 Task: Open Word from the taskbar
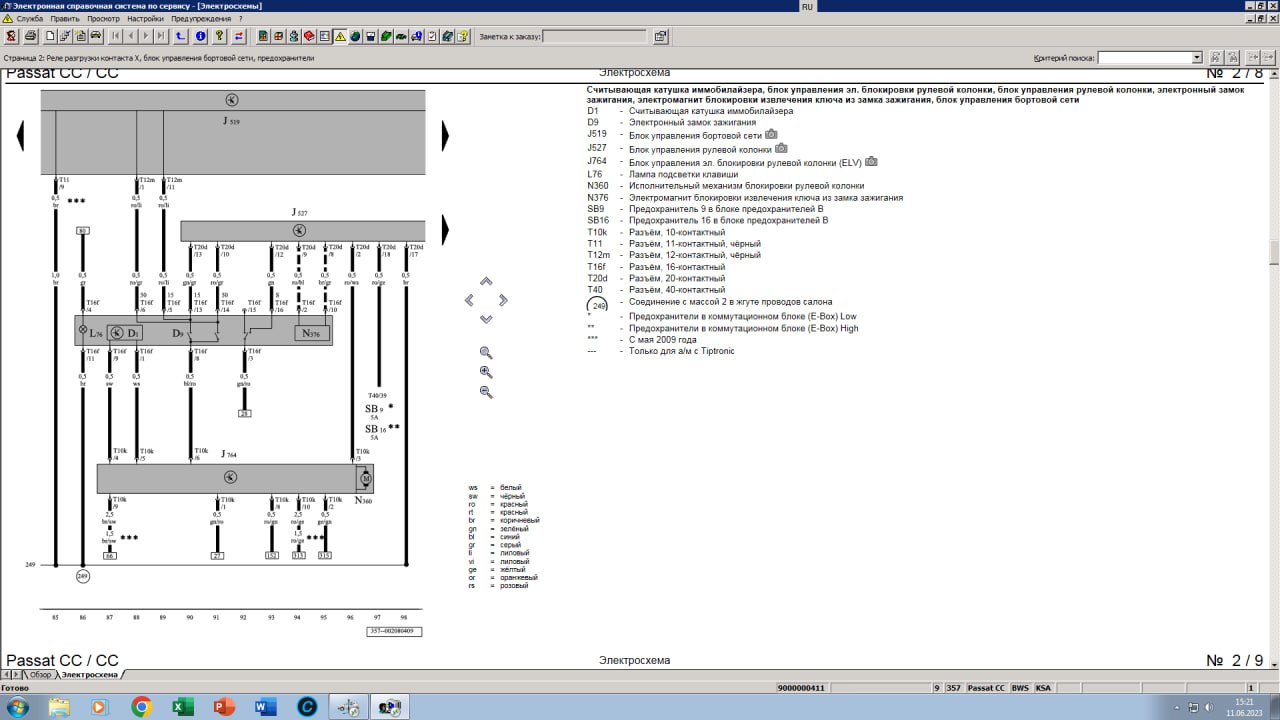point(265,707)
